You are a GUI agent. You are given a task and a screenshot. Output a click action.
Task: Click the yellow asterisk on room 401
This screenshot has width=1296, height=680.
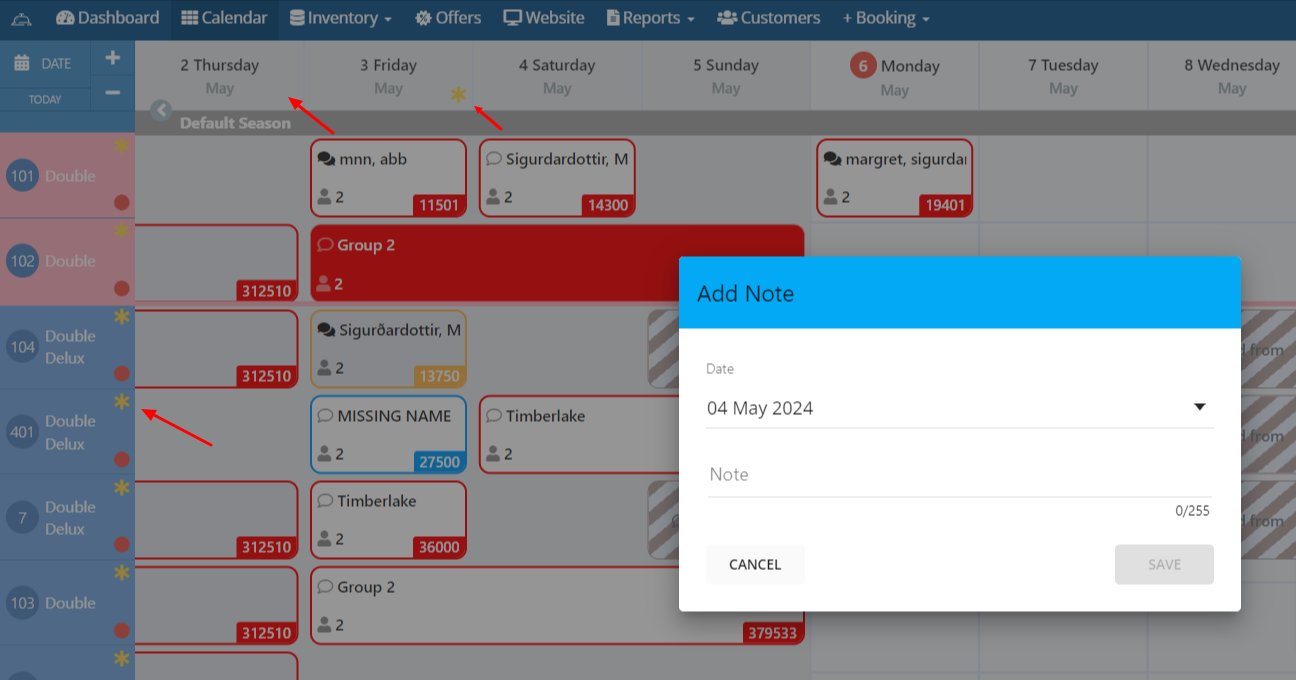121,402
